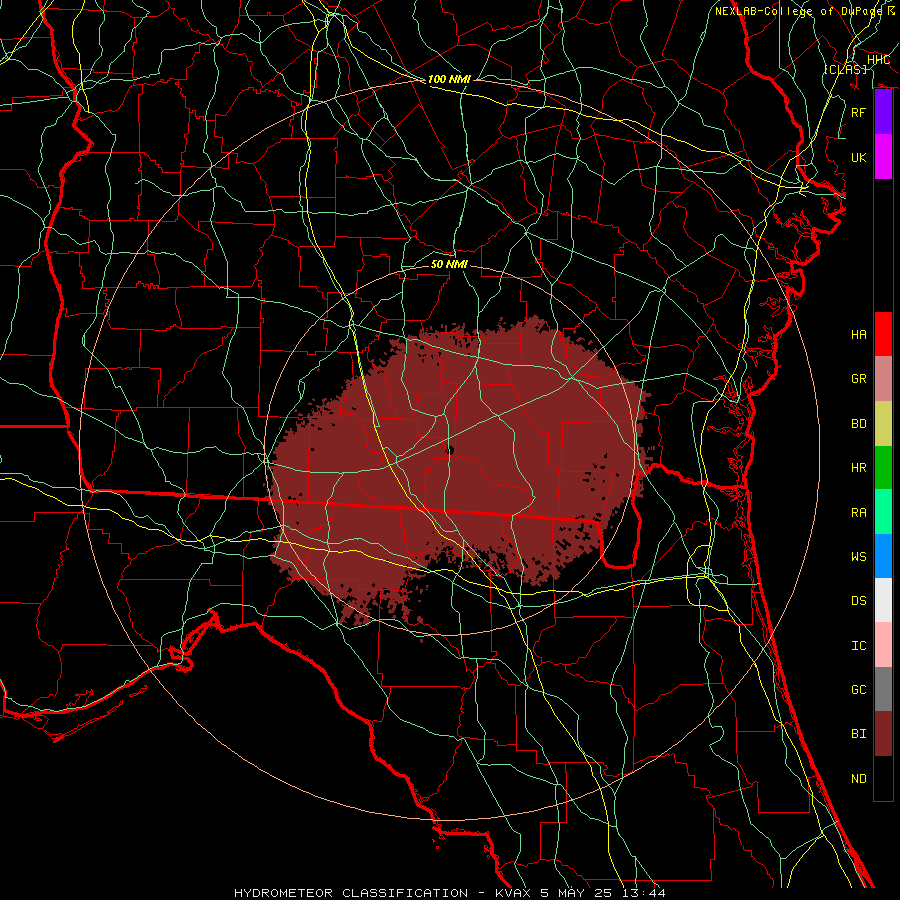The image size is (900, 900).
Task: Click the HR green legend swatch
Action: pyautogui.click(x=883, y=468)
